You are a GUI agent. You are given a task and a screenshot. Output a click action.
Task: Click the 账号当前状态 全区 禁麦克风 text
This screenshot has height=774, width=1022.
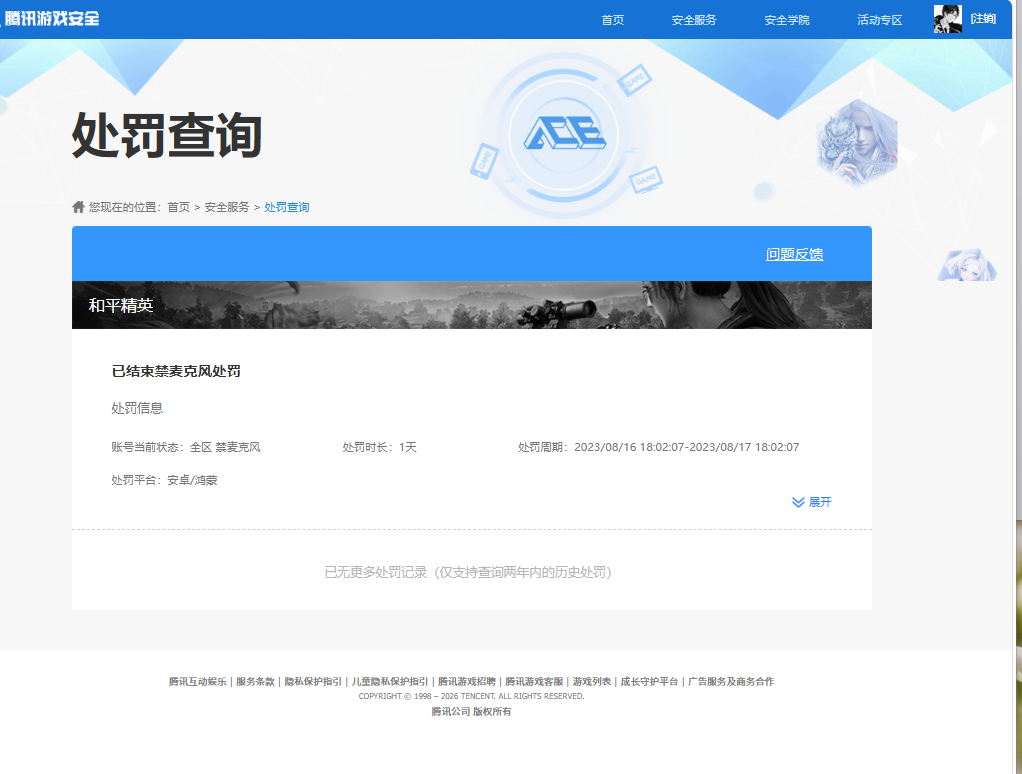point(186,447)
